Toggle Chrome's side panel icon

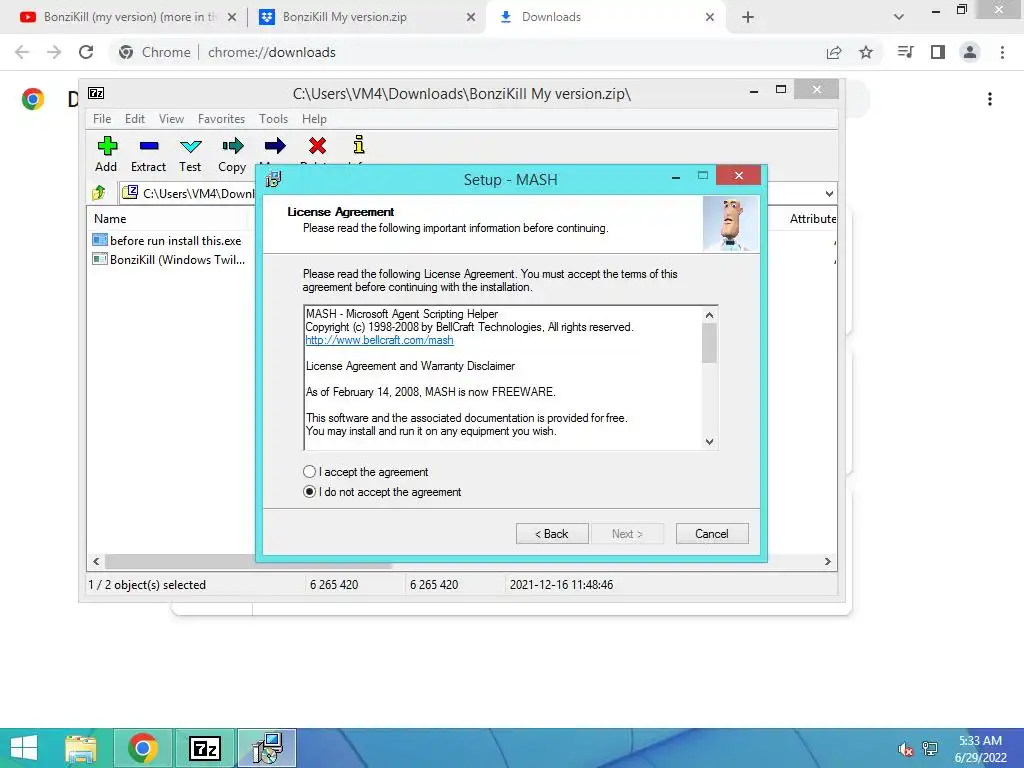(938, 52)
